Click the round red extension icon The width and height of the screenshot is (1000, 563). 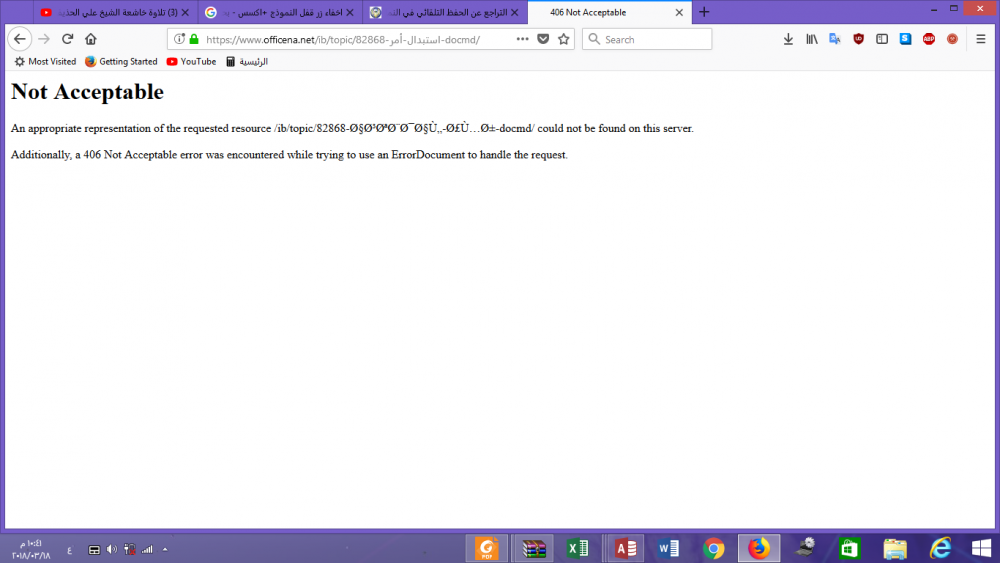[x=952, y=39]
